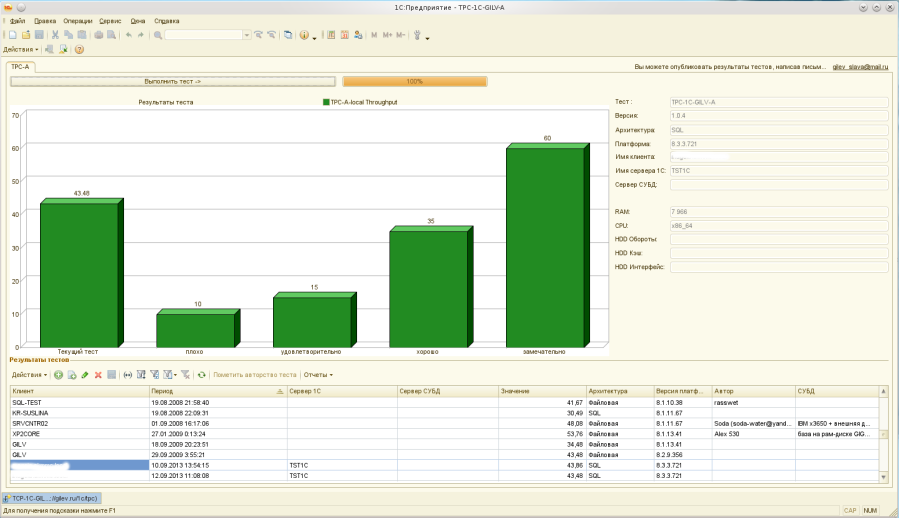Open the Сервис menu
899x518 pixels.
point(110,21)
